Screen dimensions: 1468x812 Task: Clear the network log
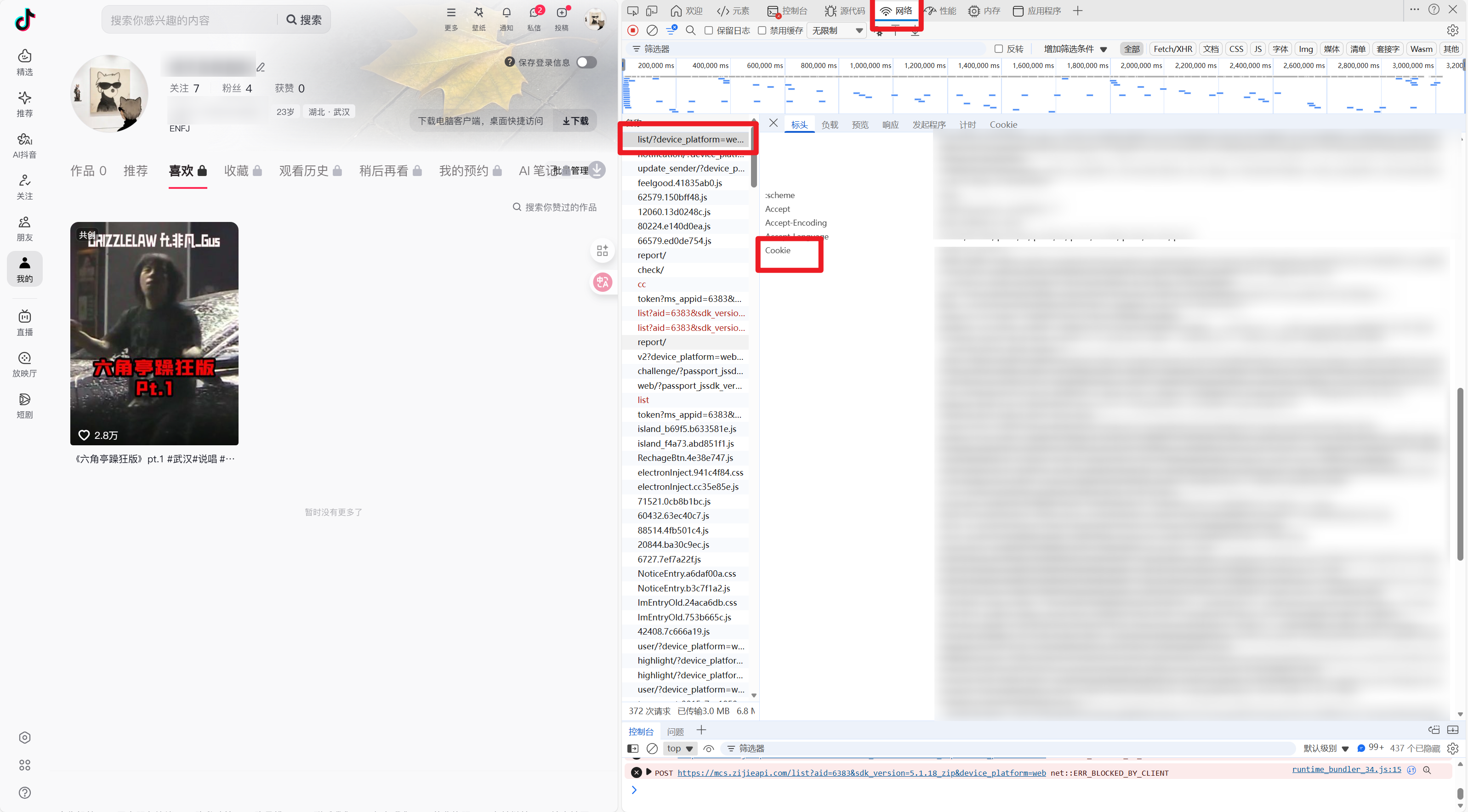[x=652, y=30]
